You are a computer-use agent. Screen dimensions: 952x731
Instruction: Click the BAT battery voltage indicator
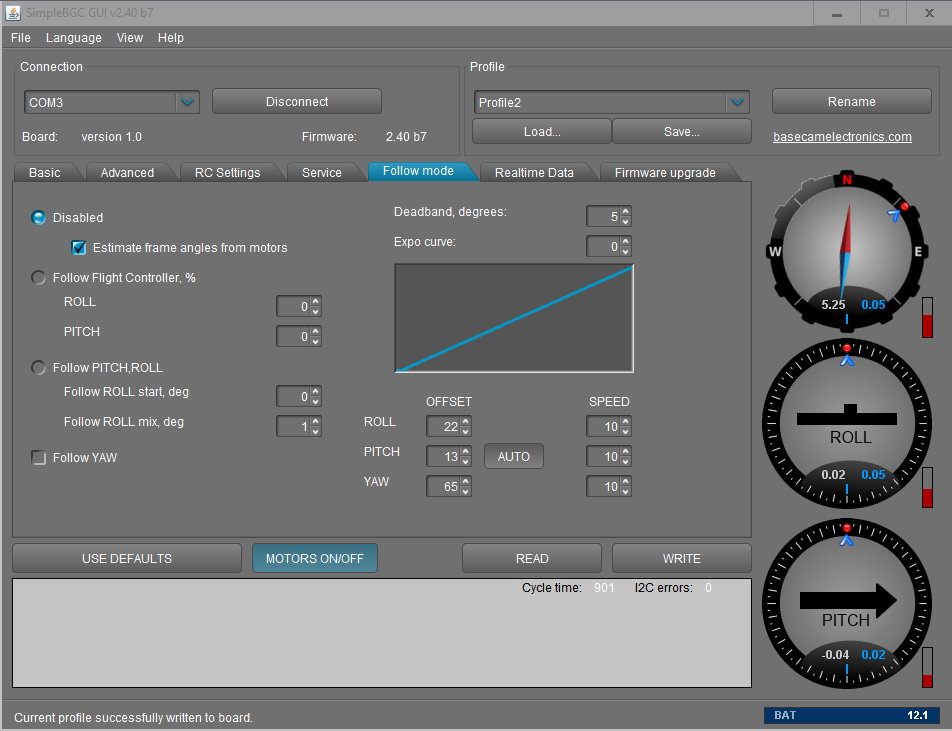pyautogui.click(x=851, y=715)
